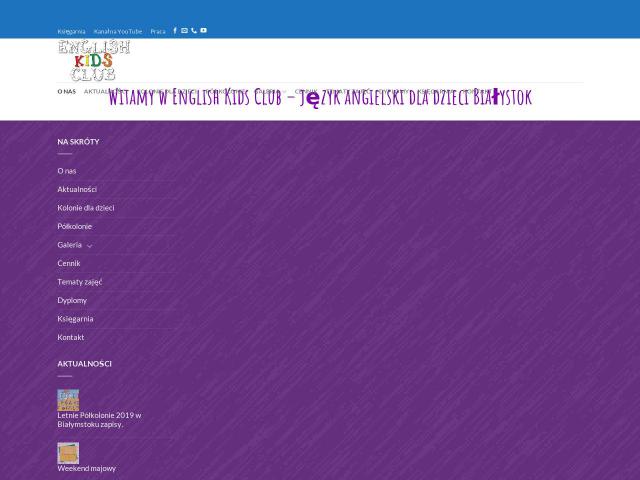Viewport: 640px width, 480px height.
Task: Open the Galeria sidebar link
Action: click(69, 244)
